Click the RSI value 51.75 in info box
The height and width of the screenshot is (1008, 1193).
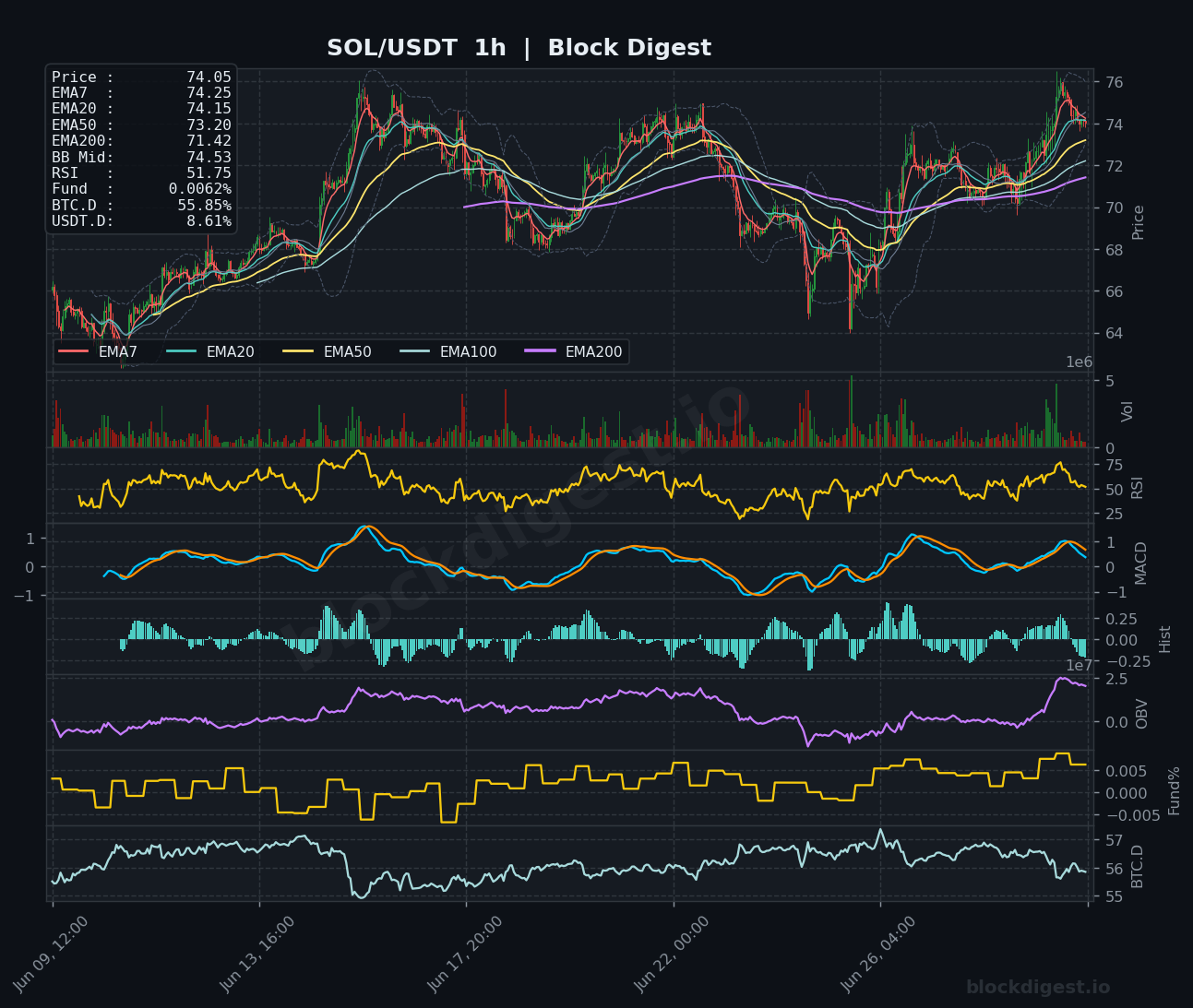click(209, 173)
